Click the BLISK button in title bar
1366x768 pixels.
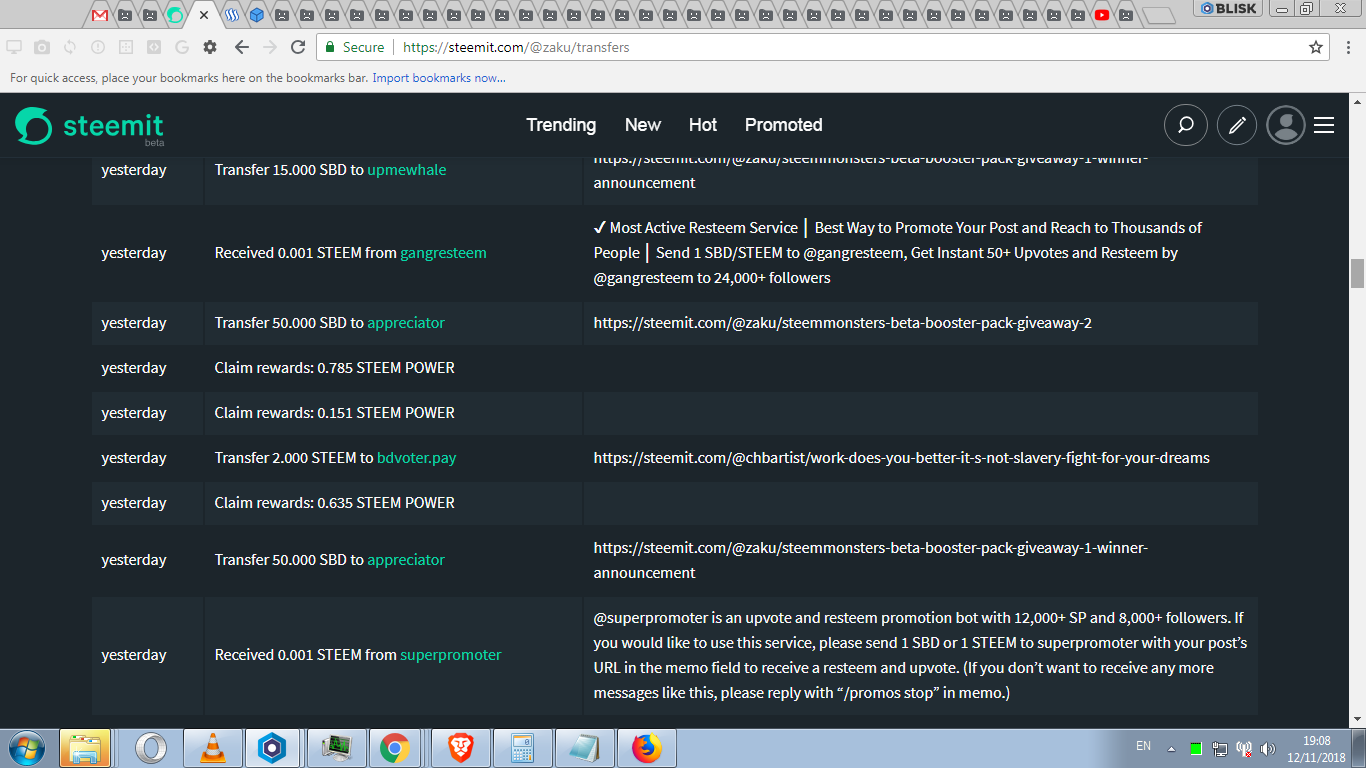[x=1229, y=8]
